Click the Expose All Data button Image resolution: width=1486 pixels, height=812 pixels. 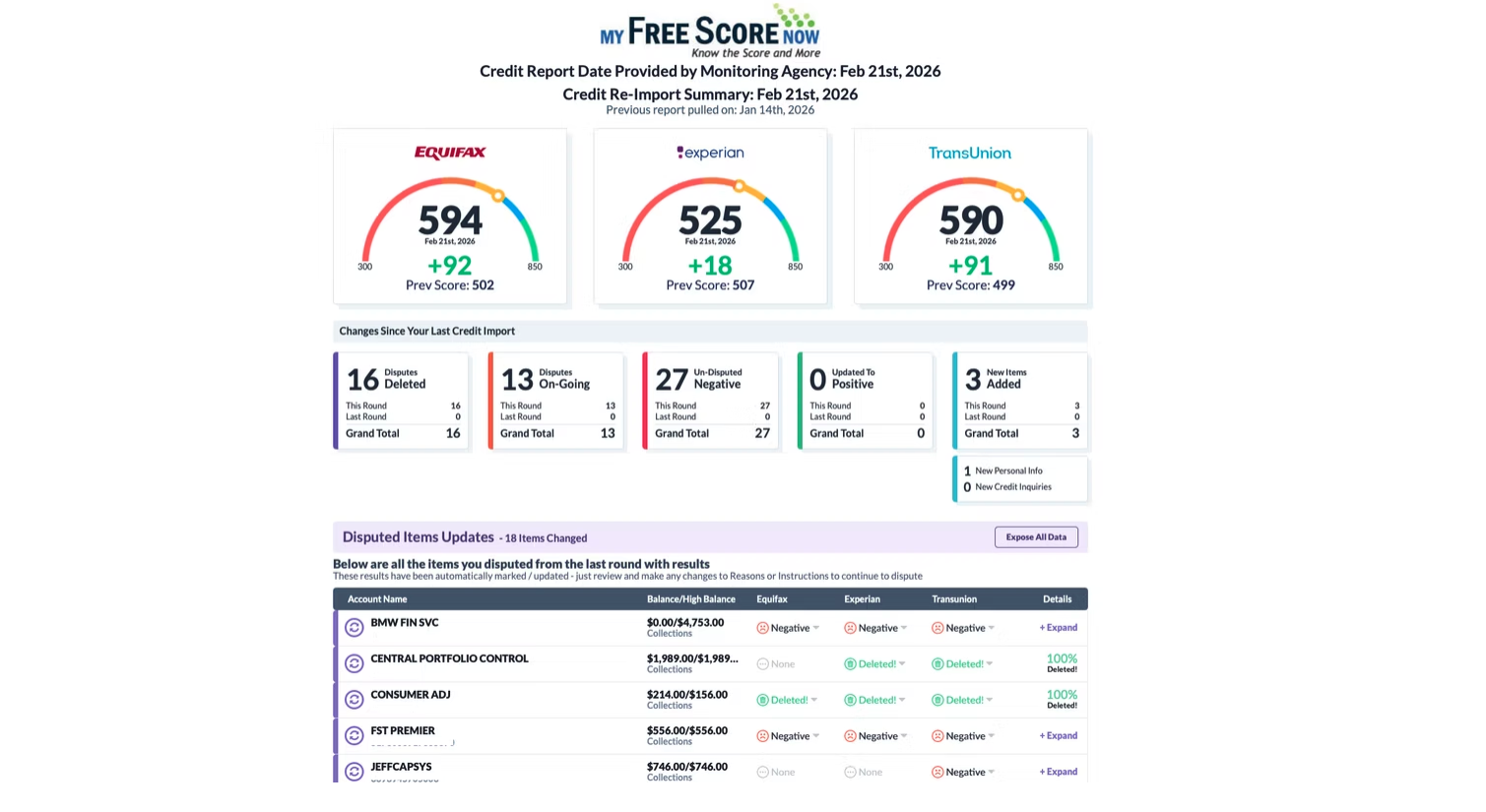pyautogui.click(x=1036, y=537)
